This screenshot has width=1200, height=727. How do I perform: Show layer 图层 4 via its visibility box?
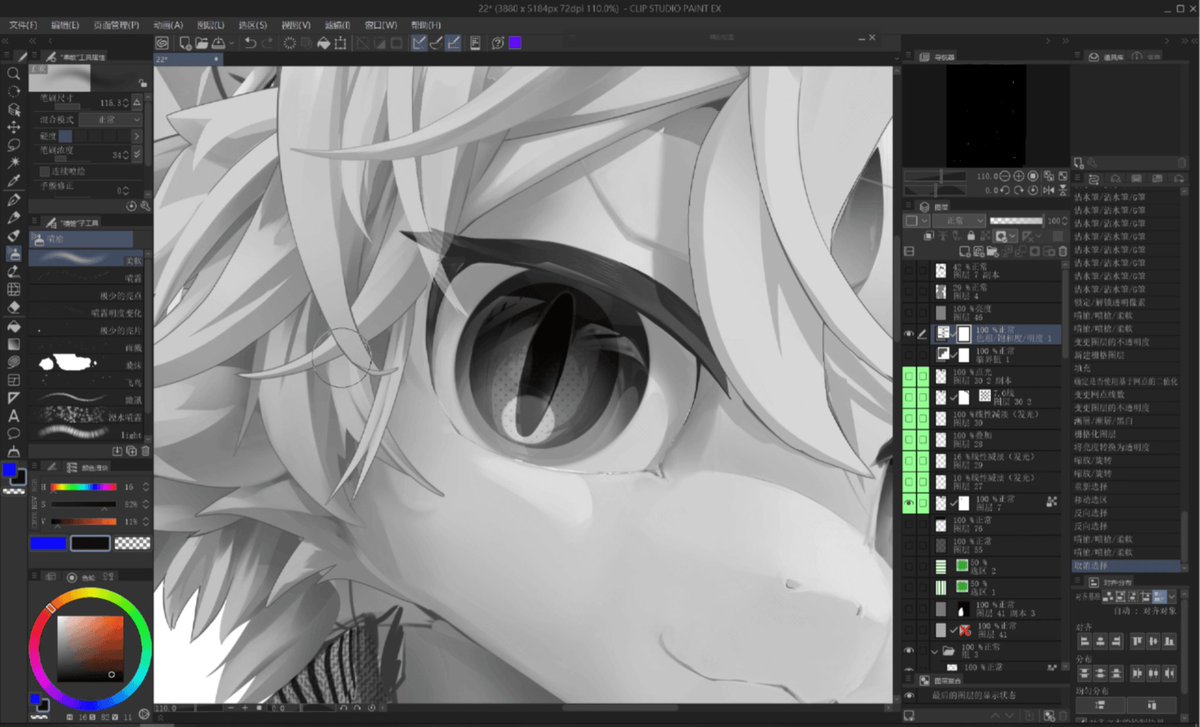click(909, 292)
